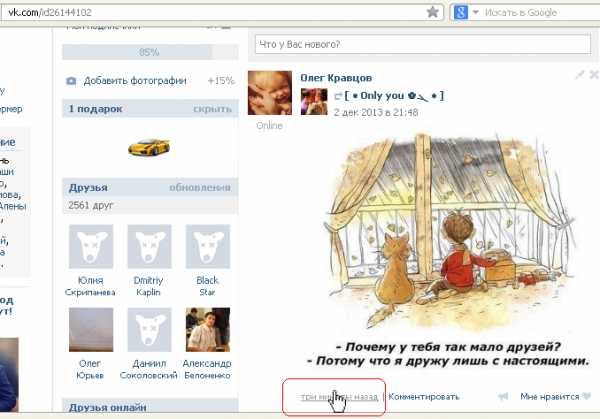Click the Google search engine icon
This screenshot has width=600, height=419.
tap(460, 12)
